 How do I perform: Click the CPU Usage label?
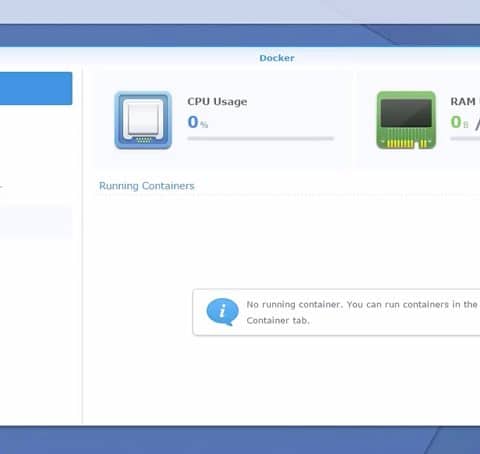217,101
